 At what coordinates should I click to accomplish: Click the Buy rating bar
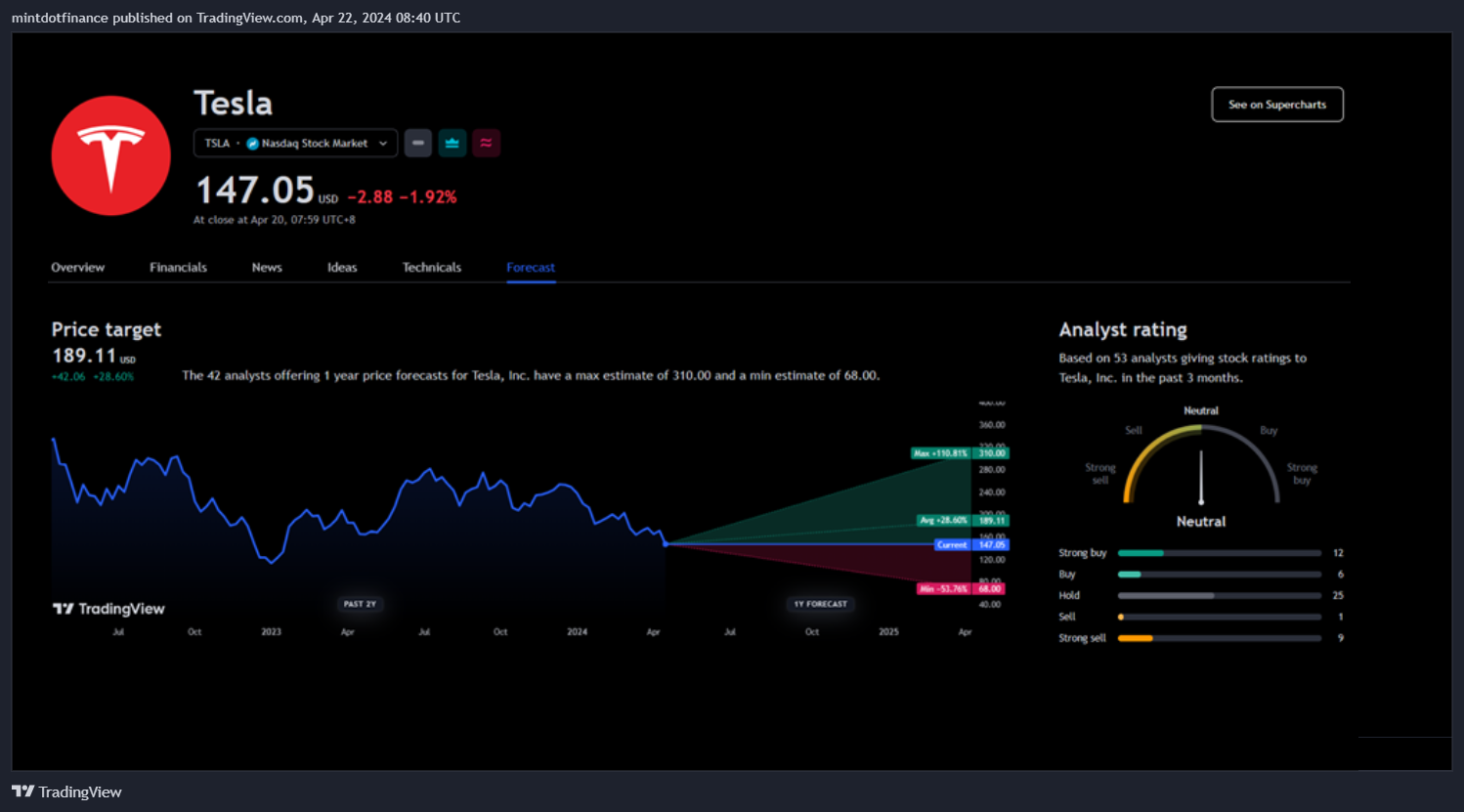(x=1220, y=575)
